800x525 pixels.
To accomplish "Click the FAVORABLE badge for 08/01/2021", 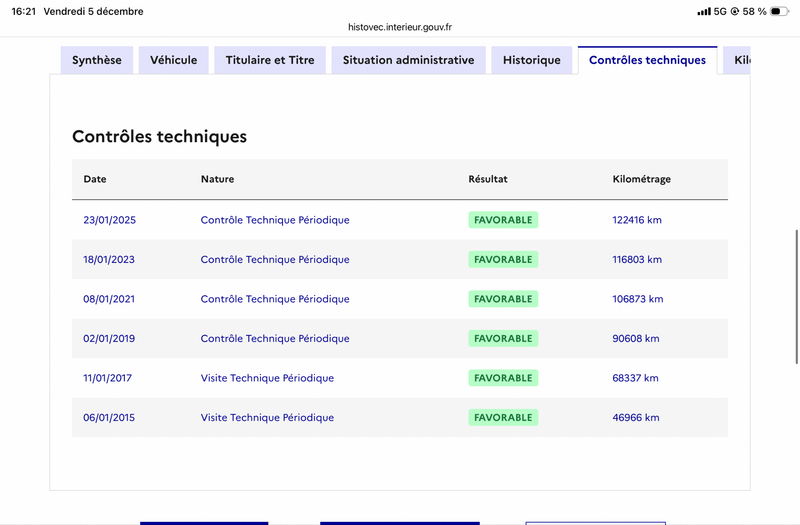I will tap(503, 299).
